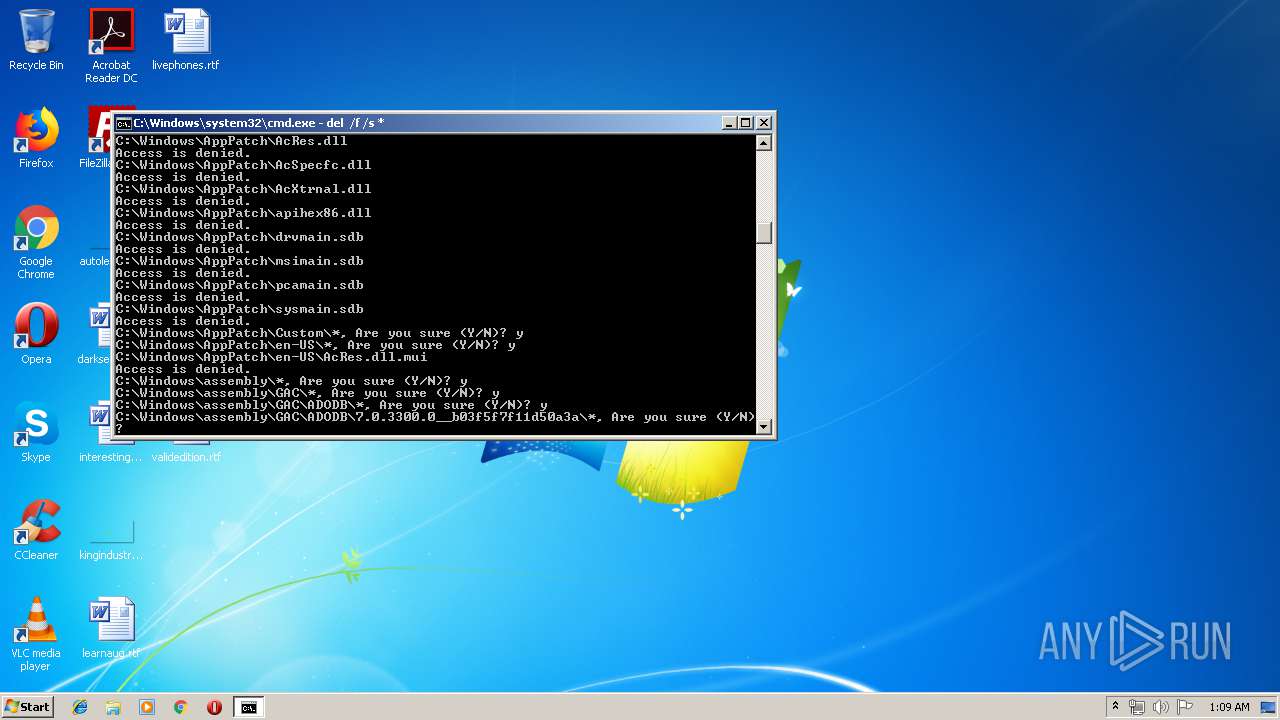
Task: Click the line 'C:\Windows\AppPatch\apihex86.dll'
Action: click(x=243, y=213)
